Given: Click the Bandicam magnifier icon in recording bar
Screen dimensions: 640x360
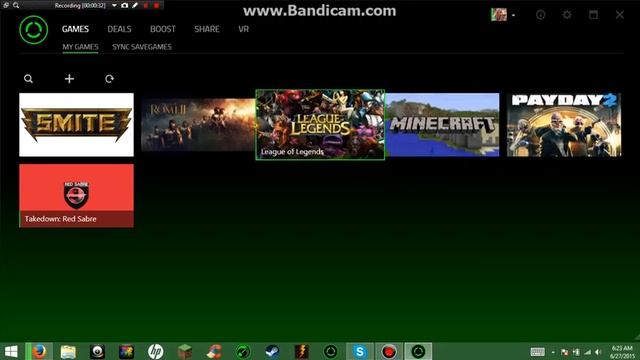Looking at the screenshot, I should [16, 5].
